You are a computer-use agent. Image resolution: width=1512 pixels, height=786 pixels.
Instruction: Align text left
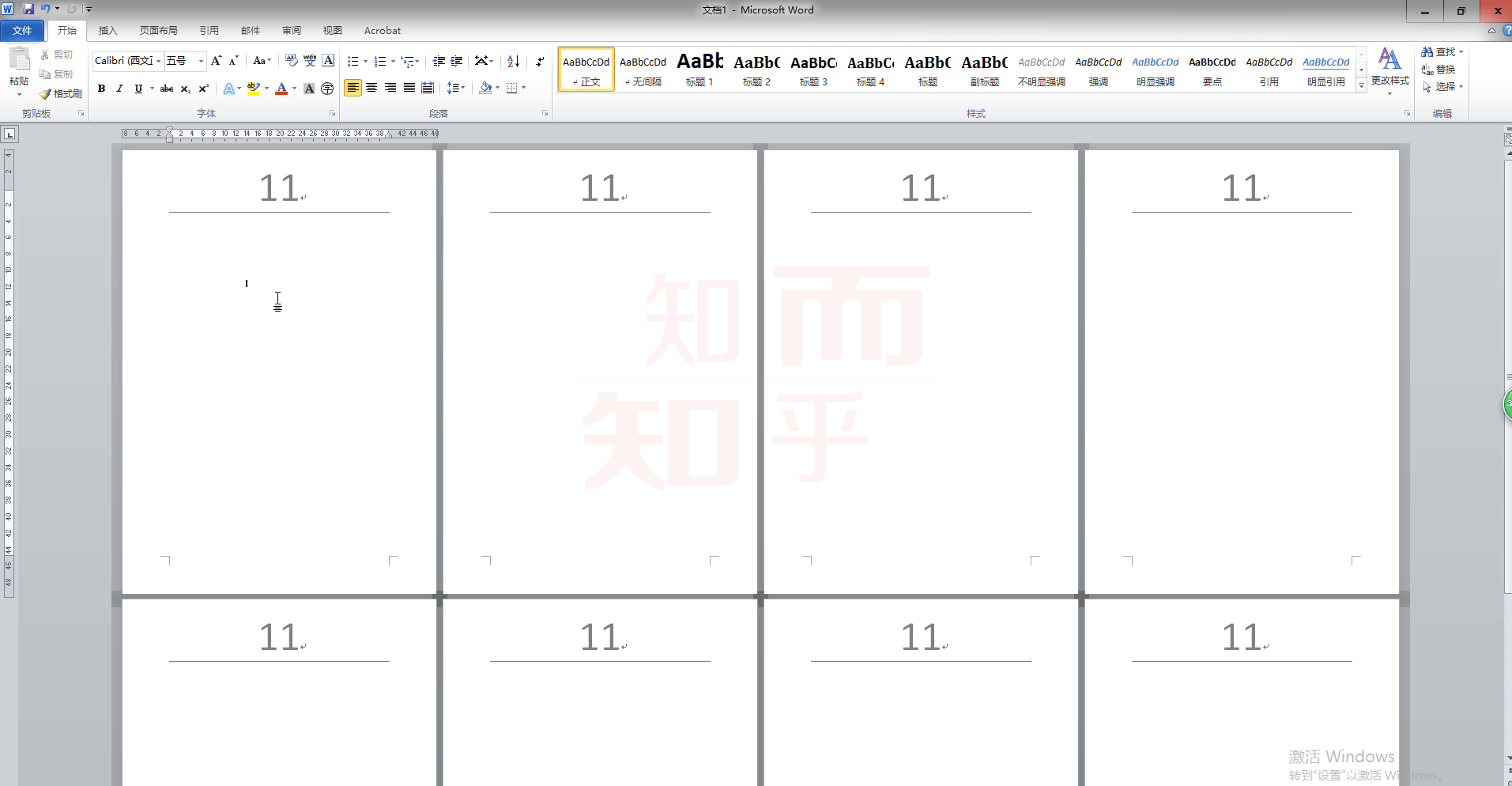click(x=353, y=88)
